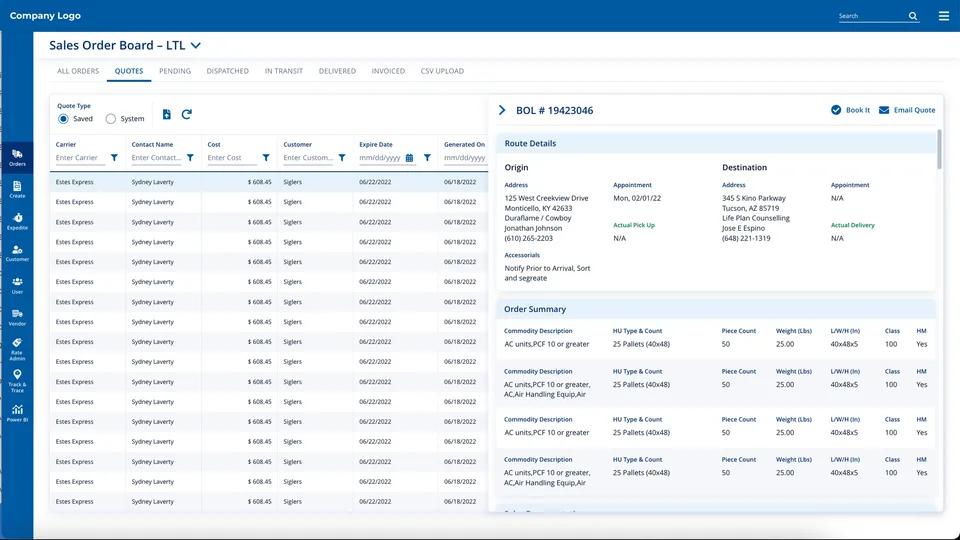Click the BOL # 19423046 heading
Viewport: 960px width, 540px height.
(x=554, y=110)
